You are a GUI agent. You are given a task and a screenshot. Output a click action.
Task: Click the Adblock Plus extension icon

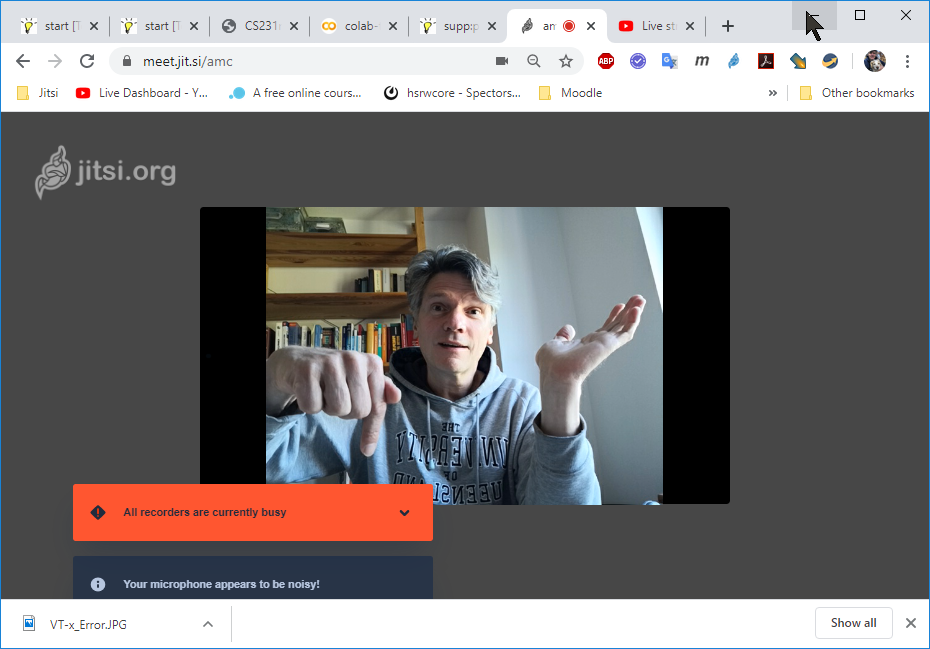605,61
